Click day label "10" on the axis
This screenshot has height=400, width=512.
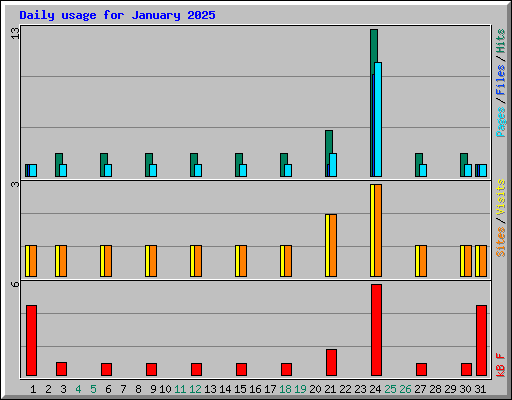[x=165, y=389]
